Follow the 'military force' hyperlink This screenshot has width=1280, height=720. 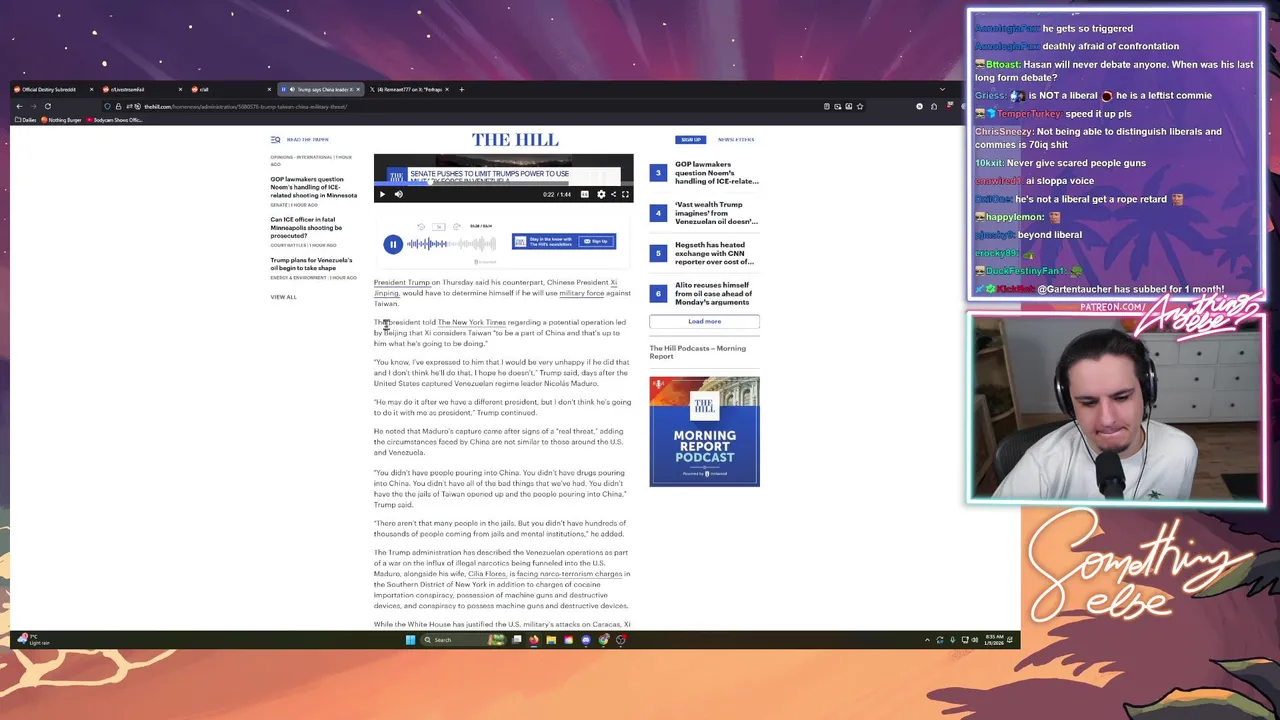[x=582, y=293]
